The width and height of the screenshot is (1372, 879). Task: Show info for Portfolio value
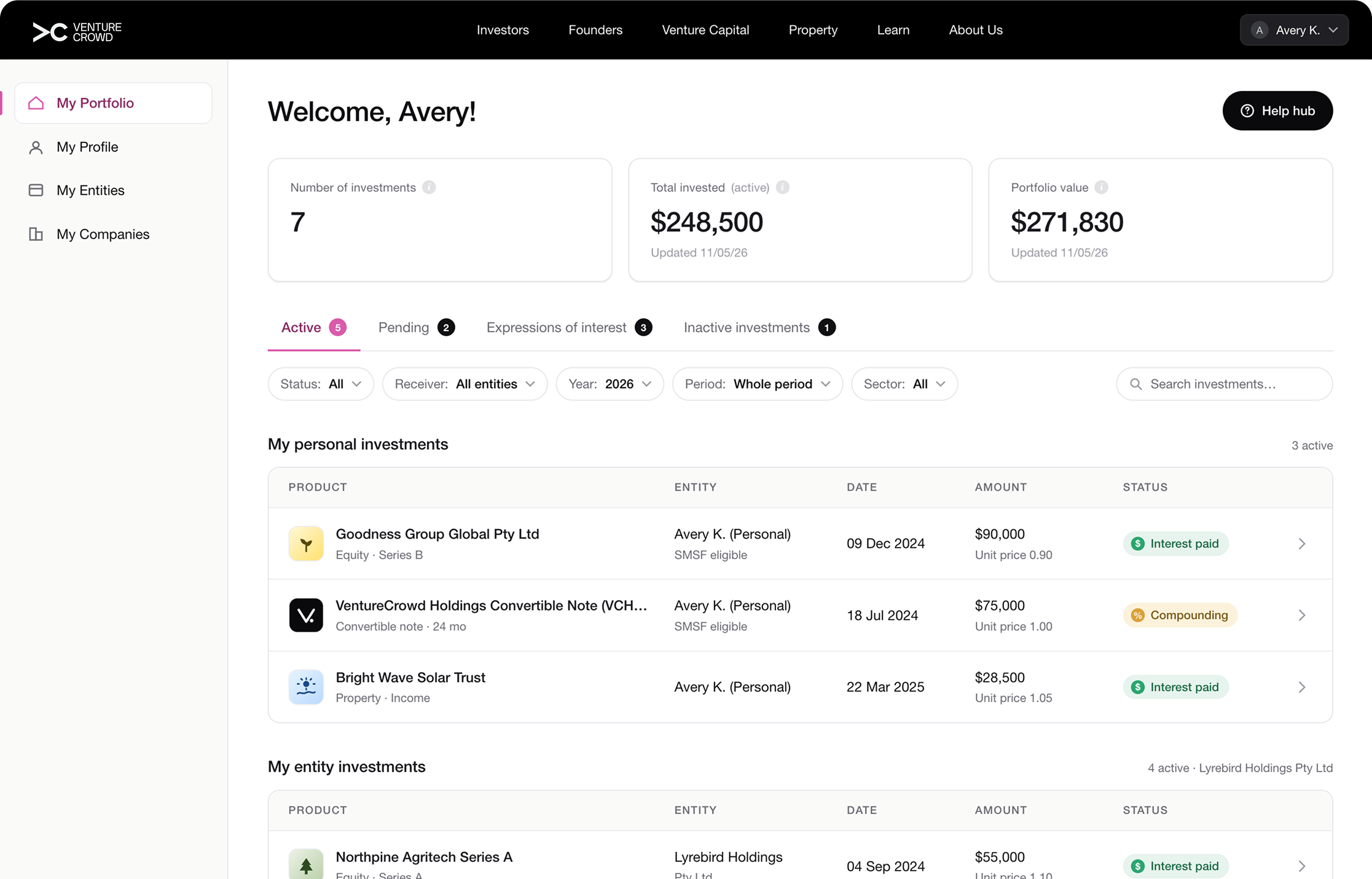[x=1102, y=187]
